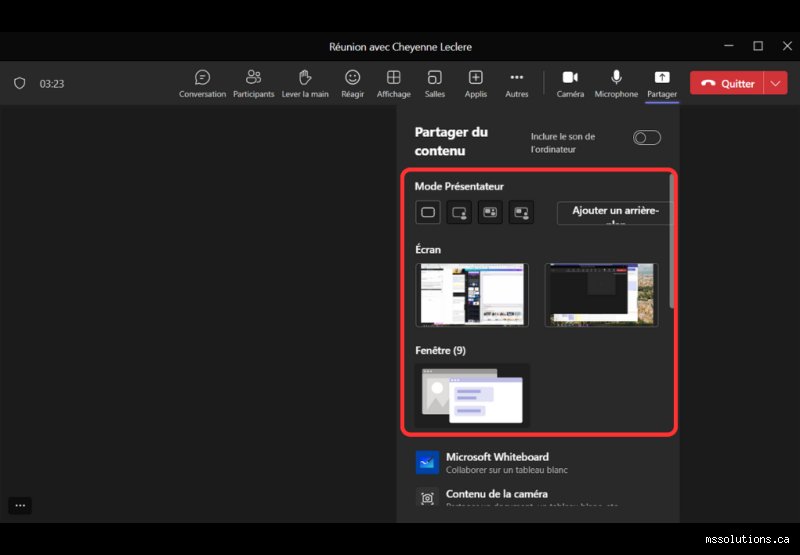Open the Réagir reactions menu
This screenshot has height=555, width=800.
353,84
